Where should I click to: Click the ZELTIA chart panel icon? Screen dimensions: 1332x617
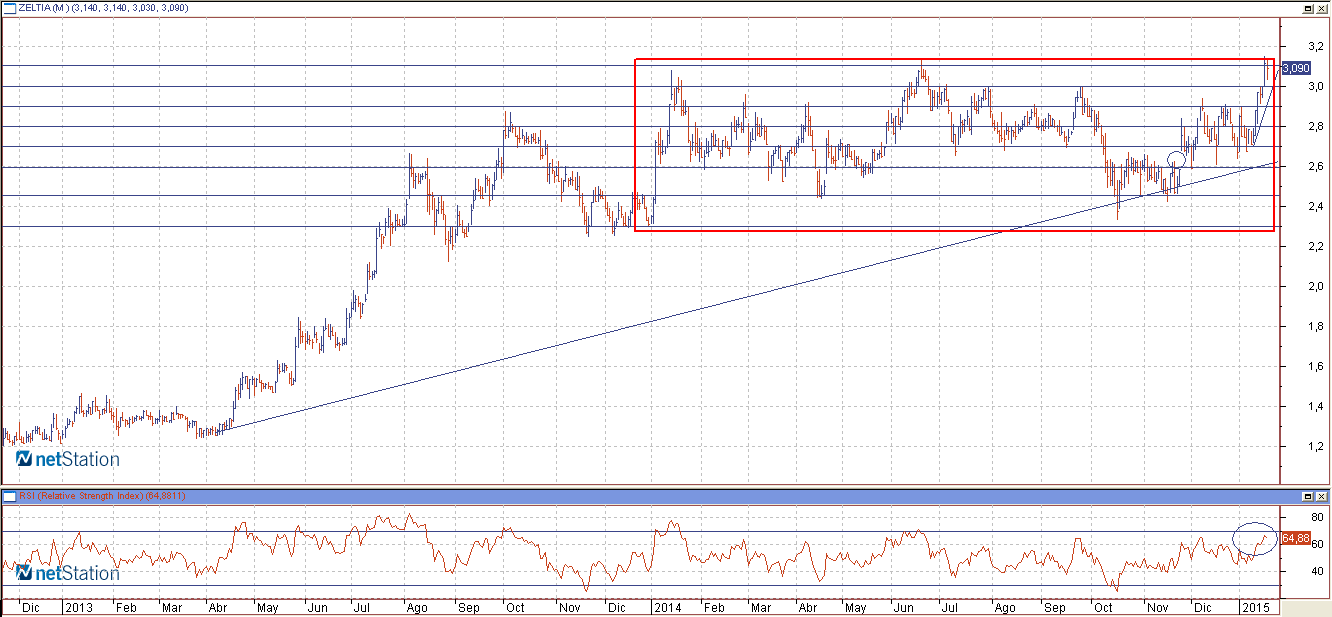coord(9,8)
